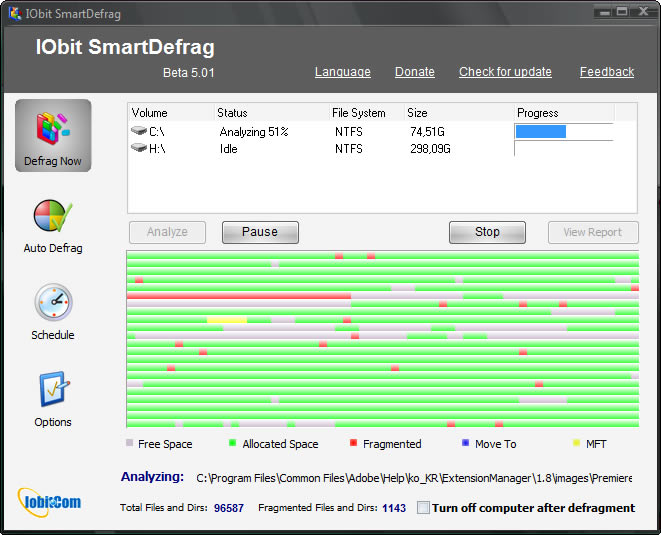Click the Allocated Space green swatch

click(x=232, y=443)
